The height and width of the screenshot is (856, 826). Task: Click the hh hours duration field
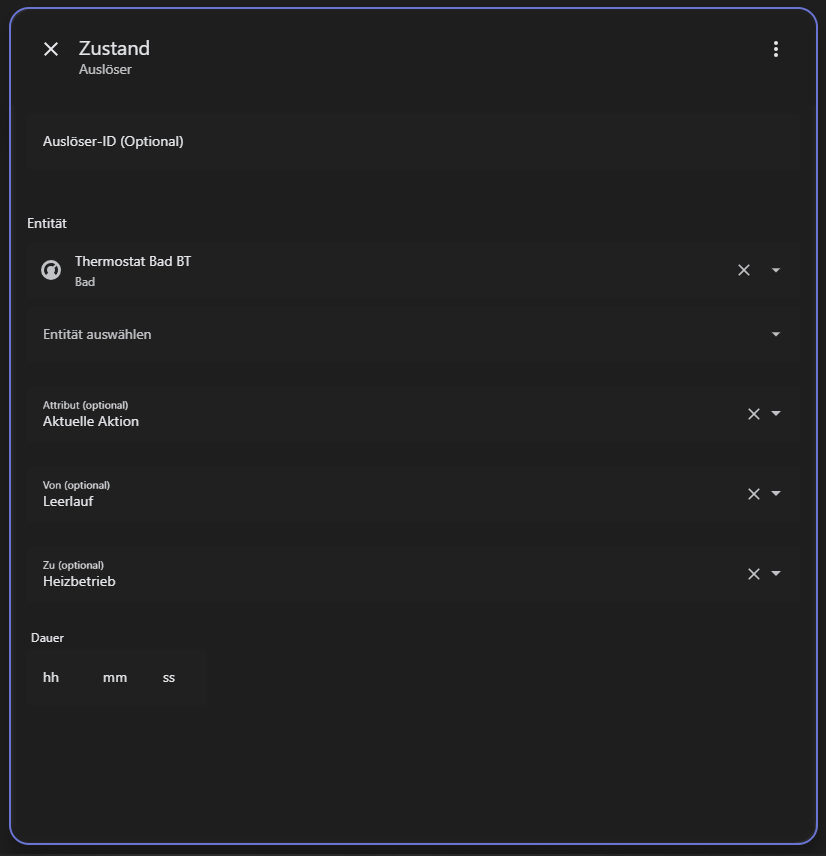click(52, 677)
